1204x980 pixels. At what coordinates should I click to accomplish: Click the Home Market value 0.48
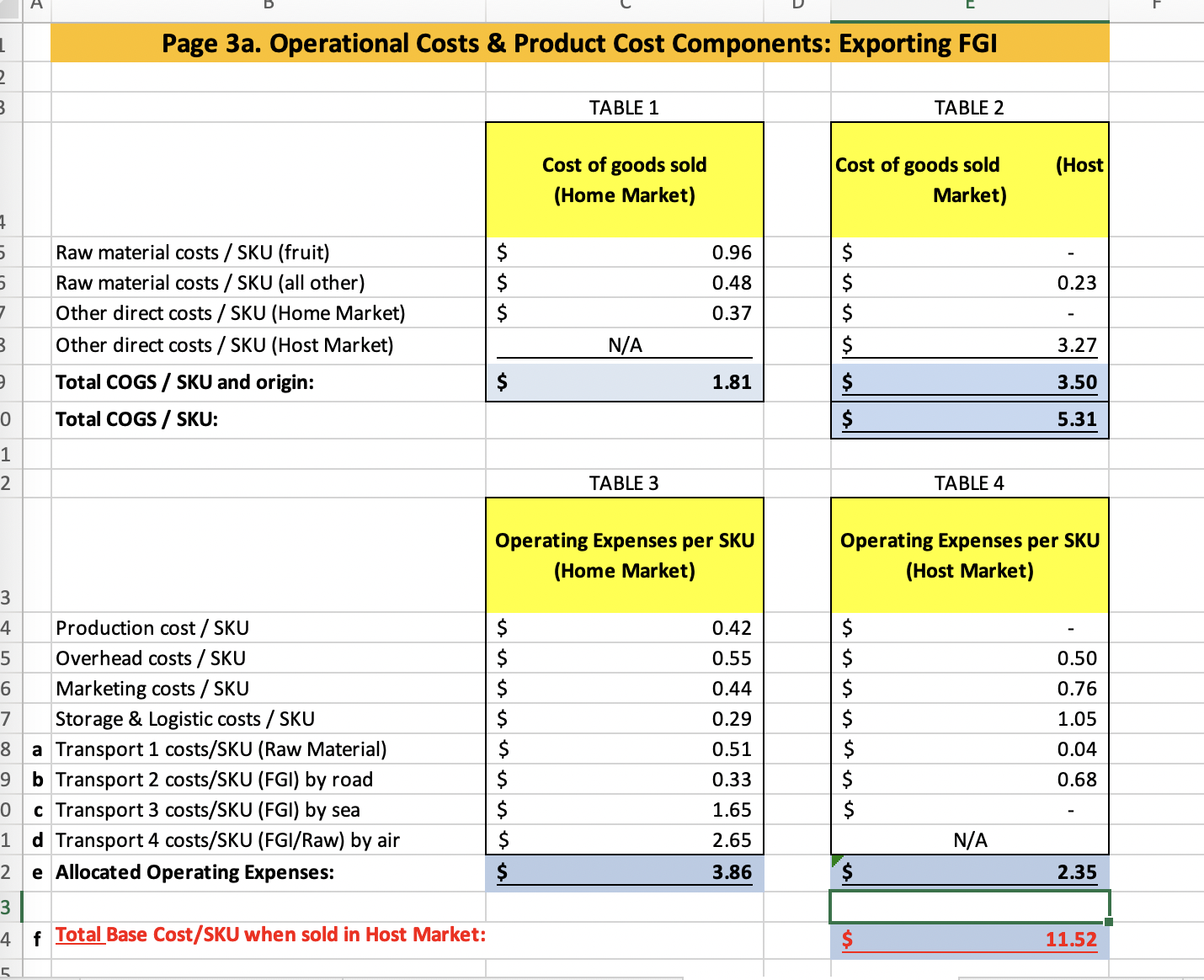click(624, 283)
